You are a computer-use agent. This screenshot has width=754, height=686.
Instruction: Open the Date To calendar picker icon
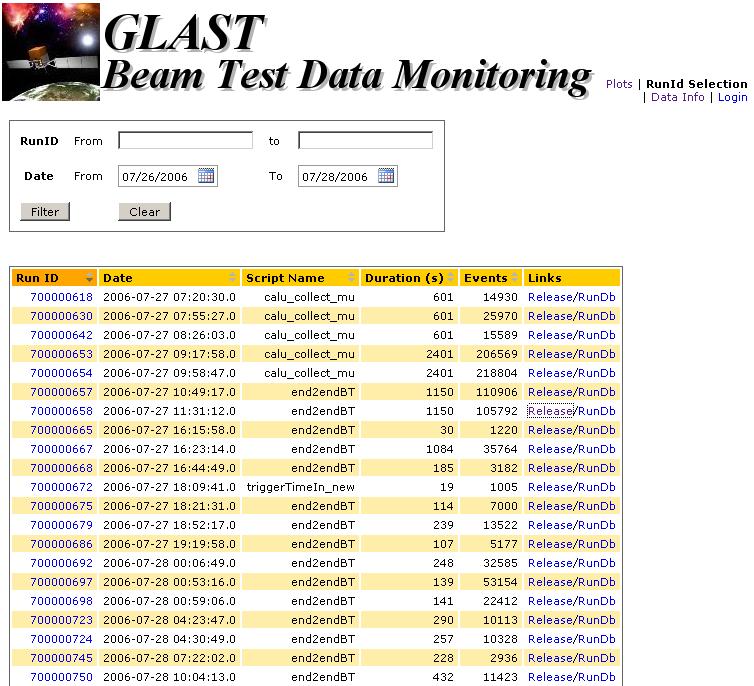point(386,175)
